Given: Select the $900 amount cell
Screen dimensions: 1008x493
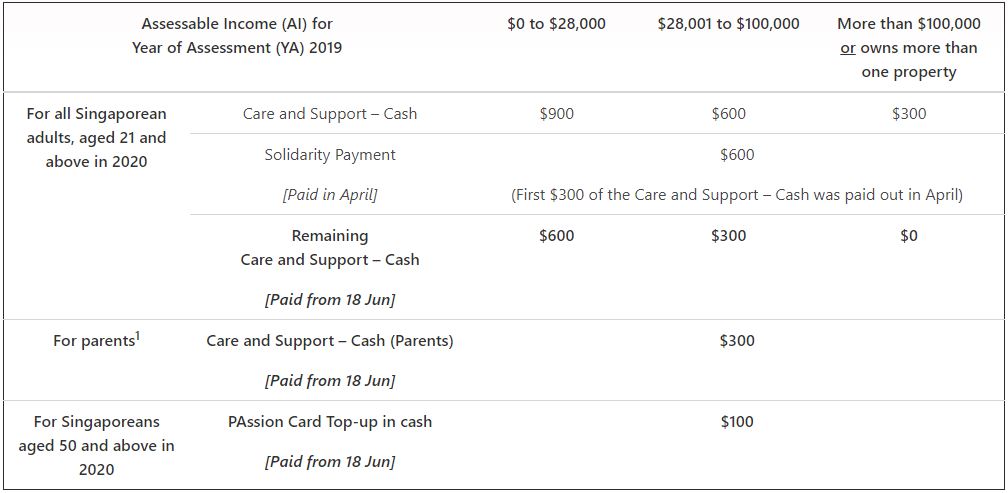Looking at the screenshot, I should coord(556,114).
